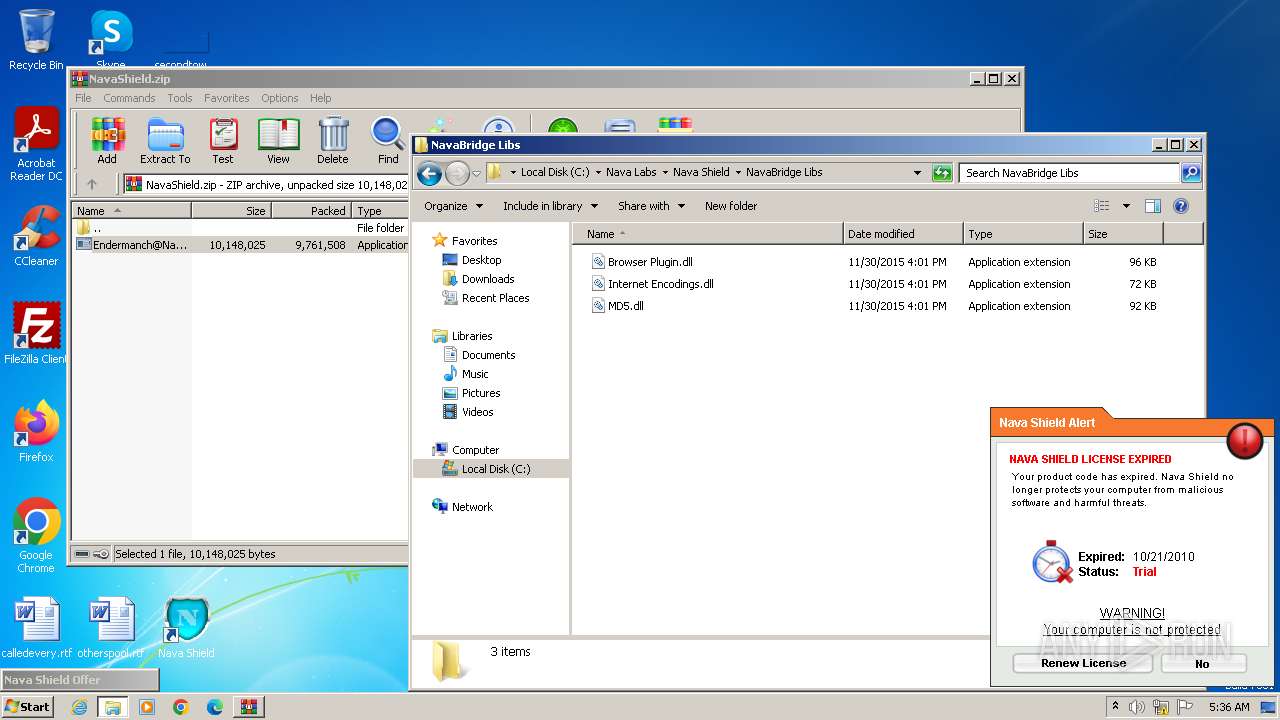
Task: Open the view options dropdown arrow
Action: pos(1126,206)
